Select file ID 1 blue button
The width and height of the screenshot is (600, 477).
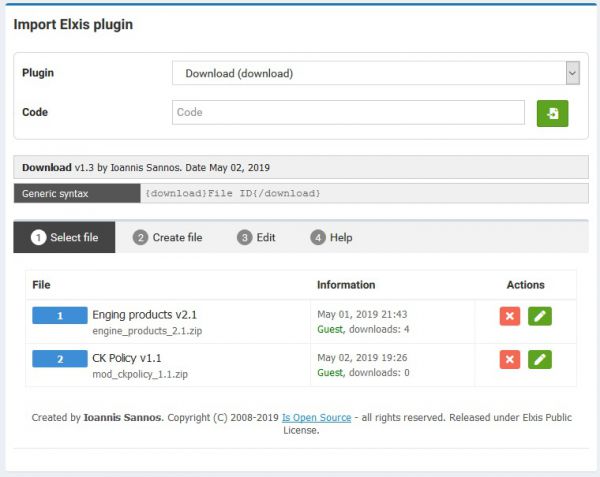click(x=60, y=316)
